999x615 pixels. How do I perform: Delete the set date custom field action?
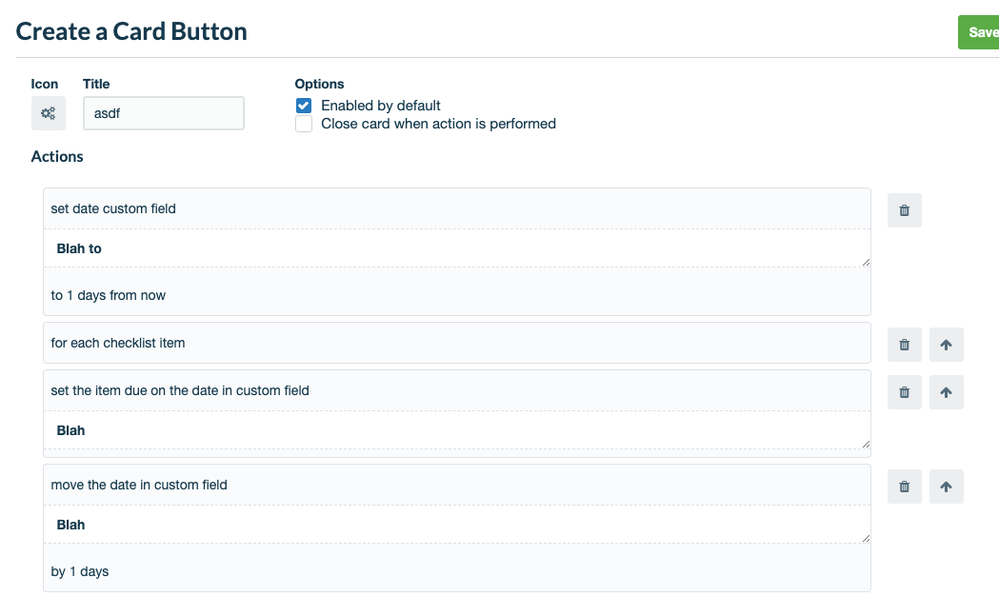point(904,210)
